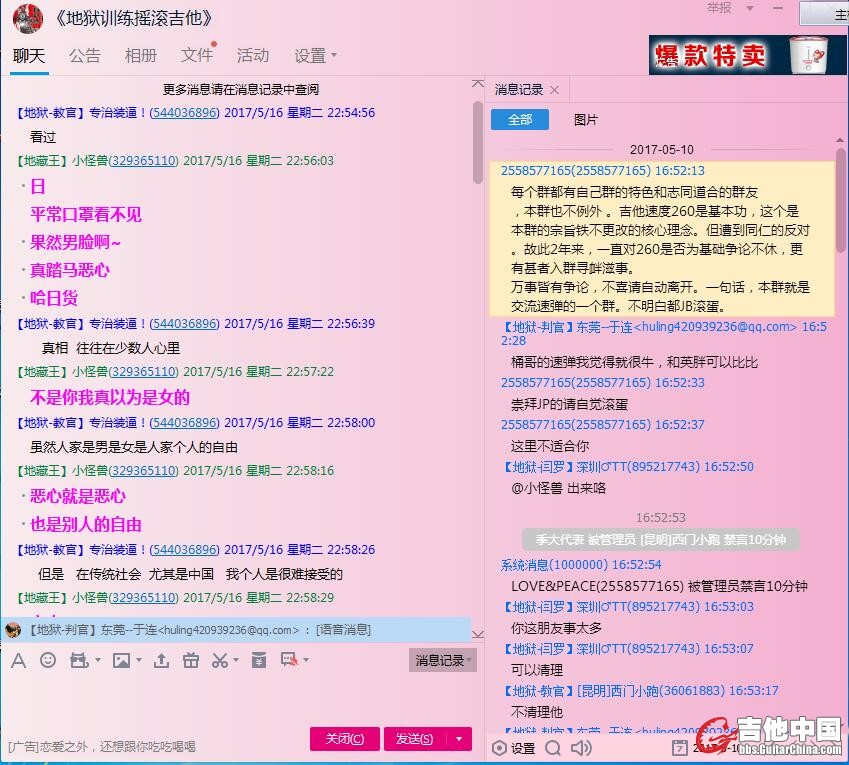Open the 消息记录 button dropdown
The height and width of the screenshot is (765, 849).
[x=469, y=660]
